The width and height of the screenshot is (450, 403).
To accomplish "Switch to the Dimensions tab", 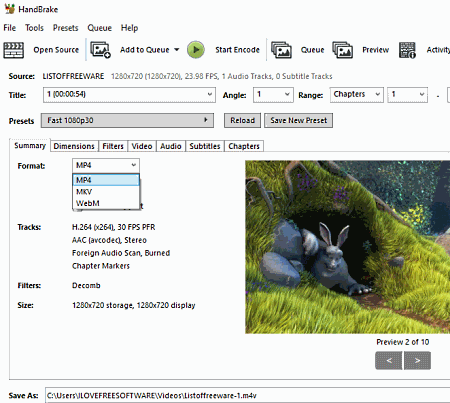I will tap(74, 146).
